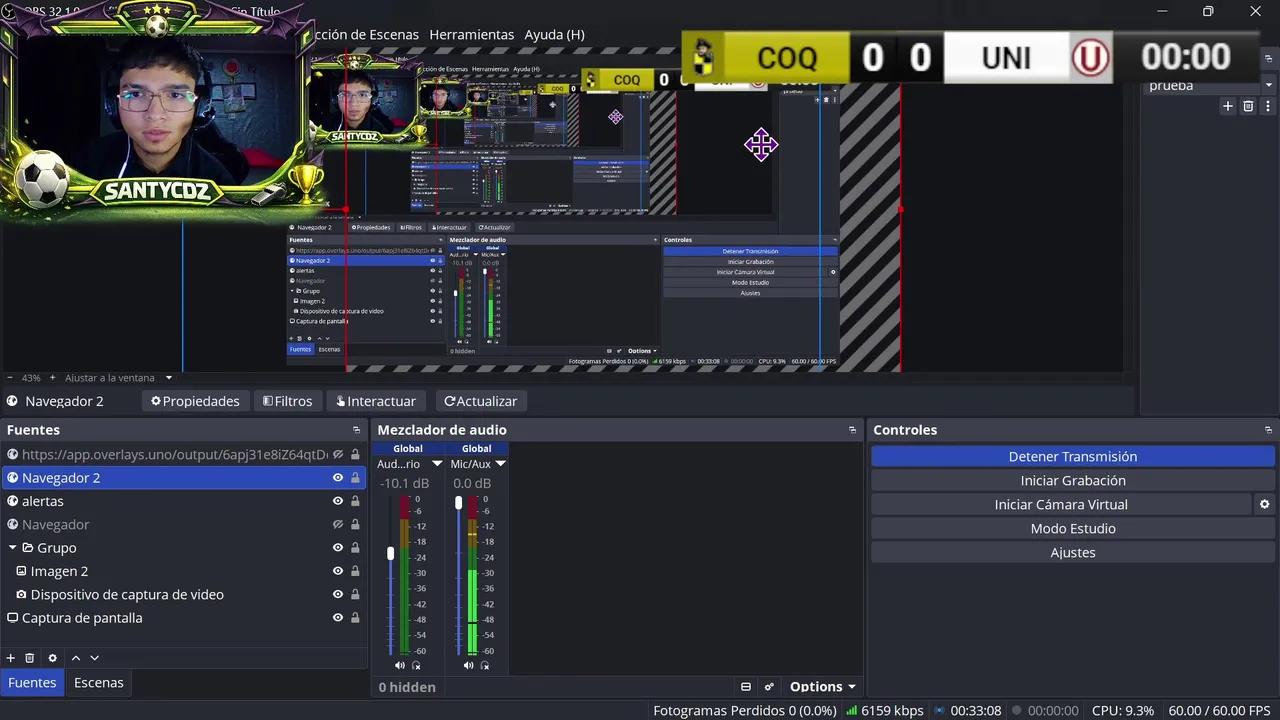This screenshot has height=720, width=1280.
Task: Click the Actualizar button
Action: 481,401
